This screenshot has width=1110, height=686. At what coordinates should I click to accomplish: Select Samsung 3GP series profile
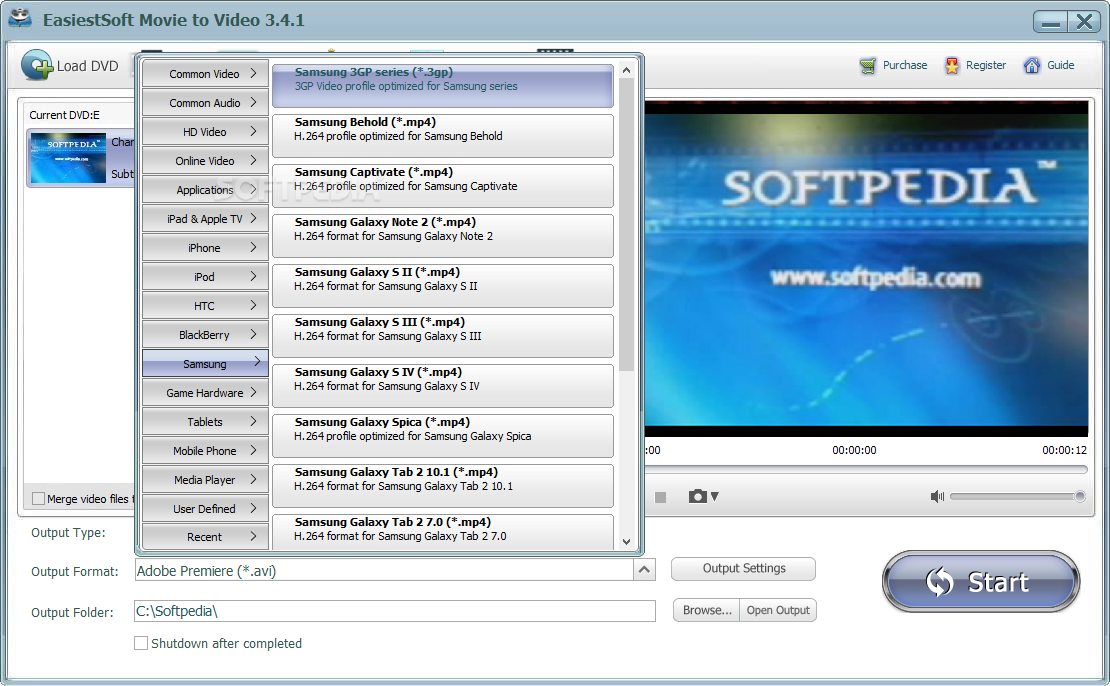tap(443, 86)
